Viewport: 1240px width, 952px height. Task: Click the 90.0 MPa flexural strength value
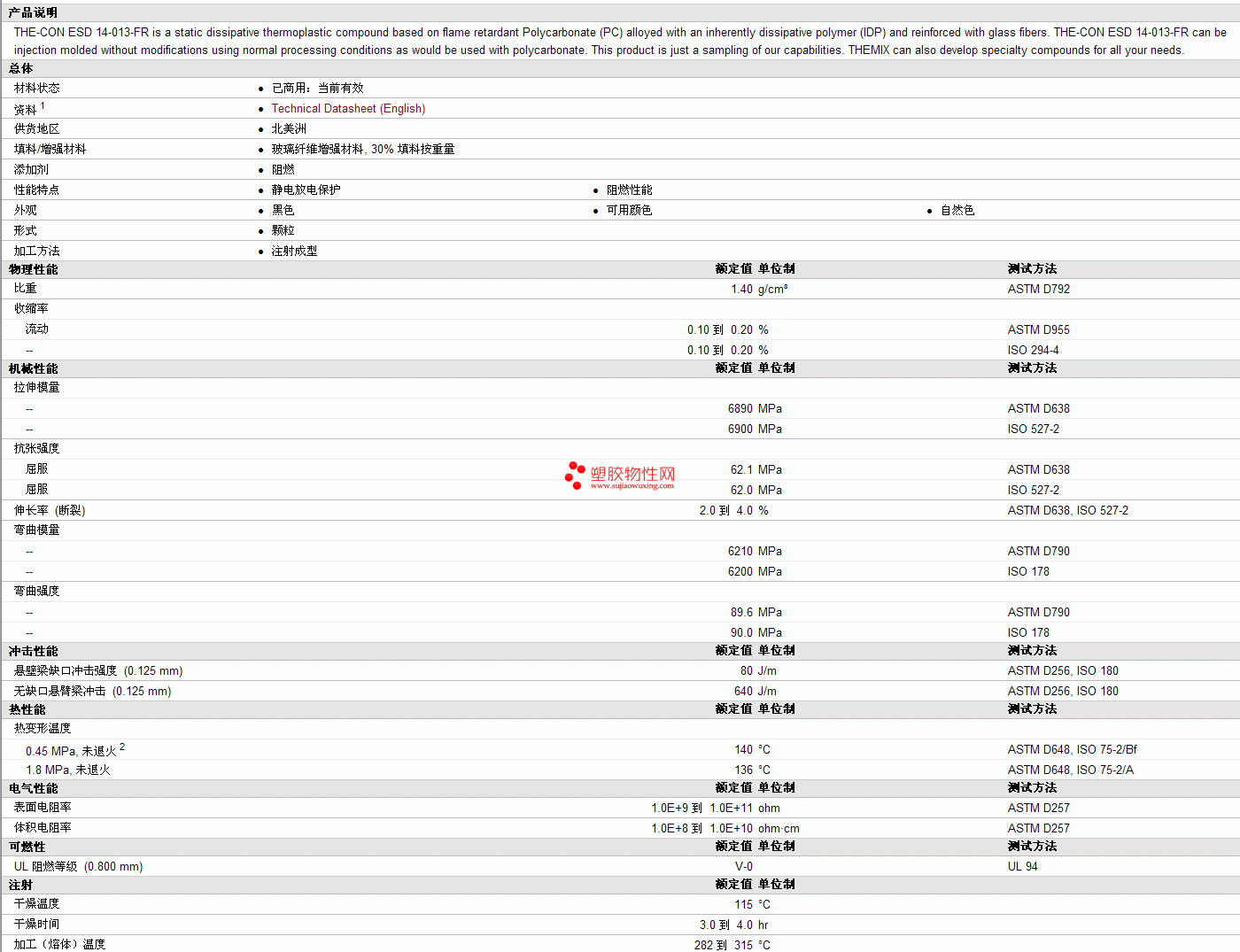[x=756, y=632]
